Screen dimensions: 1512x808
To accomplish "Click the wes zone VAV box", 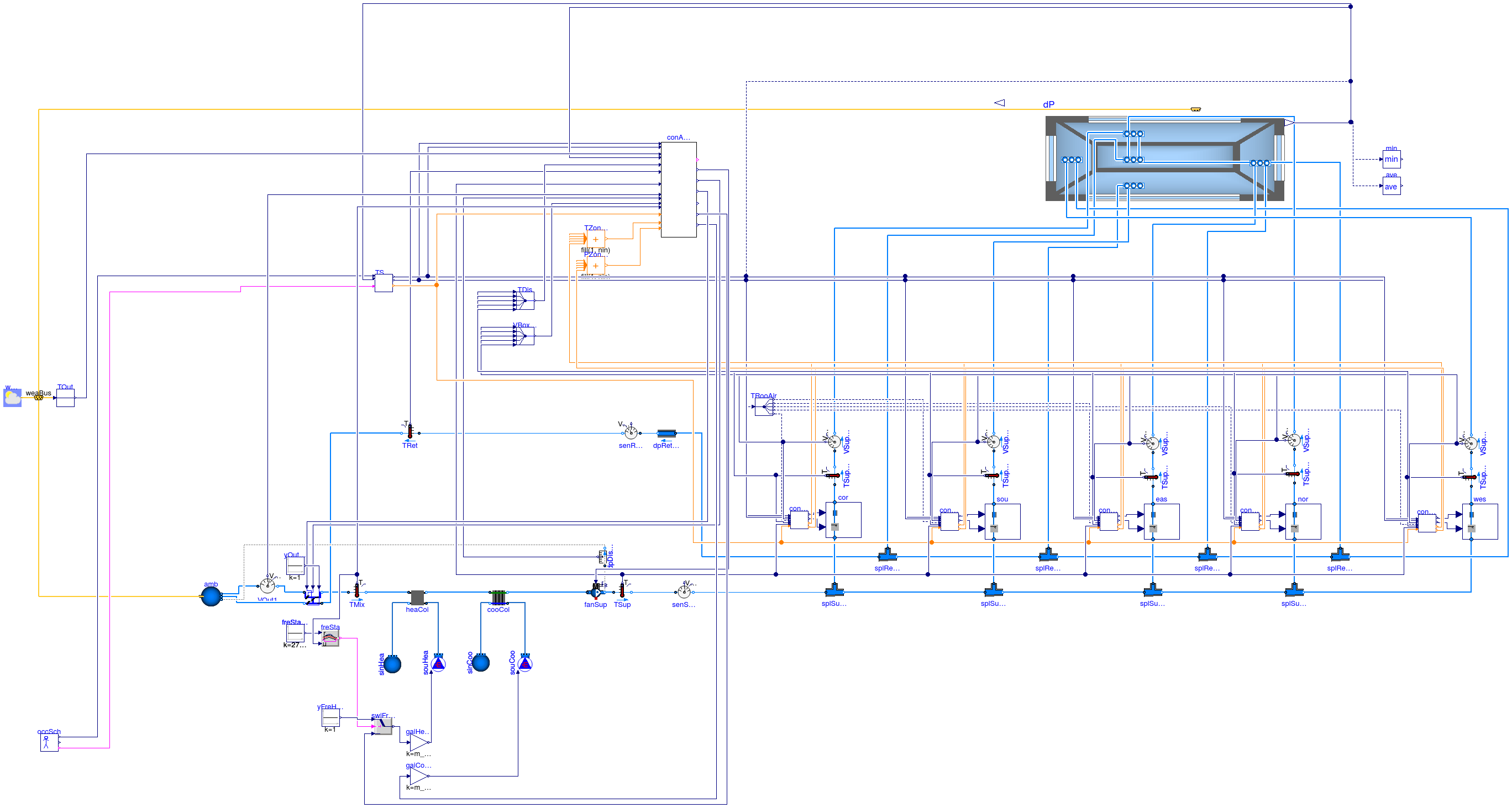I will 1480,522.
